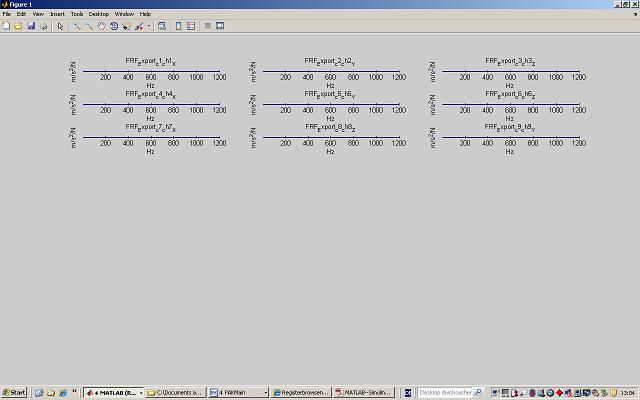The width and height of the screenshot is (640, 400).
Task: Click the Windows Start button
Action: pyautogui.click(x=15, y=393)
